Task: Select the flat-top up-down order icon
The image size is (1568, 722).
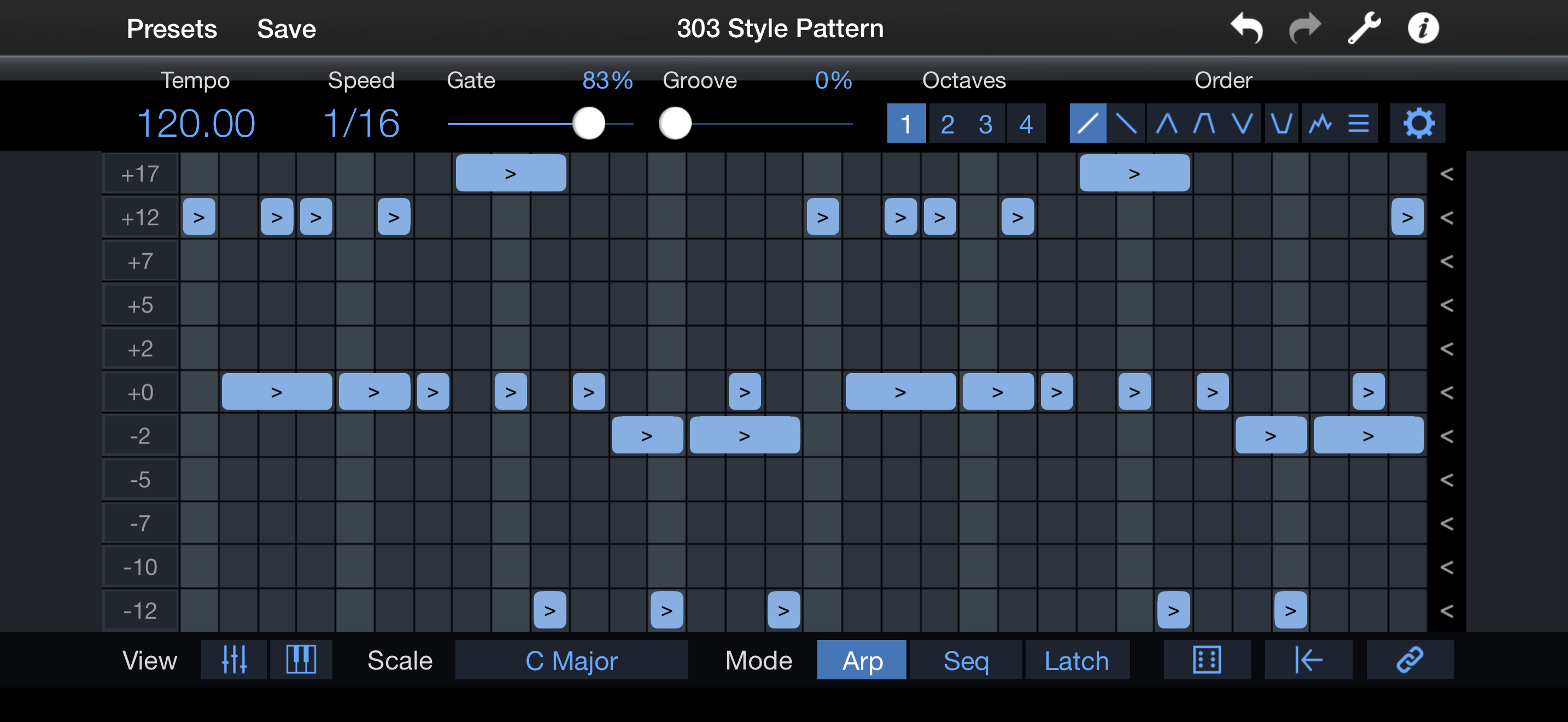Action: pyautogui.click(x=1204, y=124)
